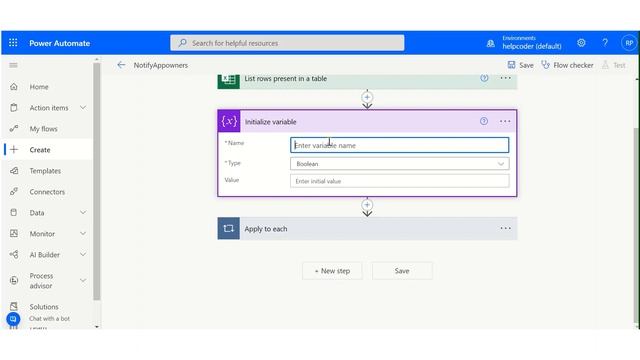Expand the List rows present in a table step
Image resolution: width=640 pixels, height=360 pixels.
367,81
